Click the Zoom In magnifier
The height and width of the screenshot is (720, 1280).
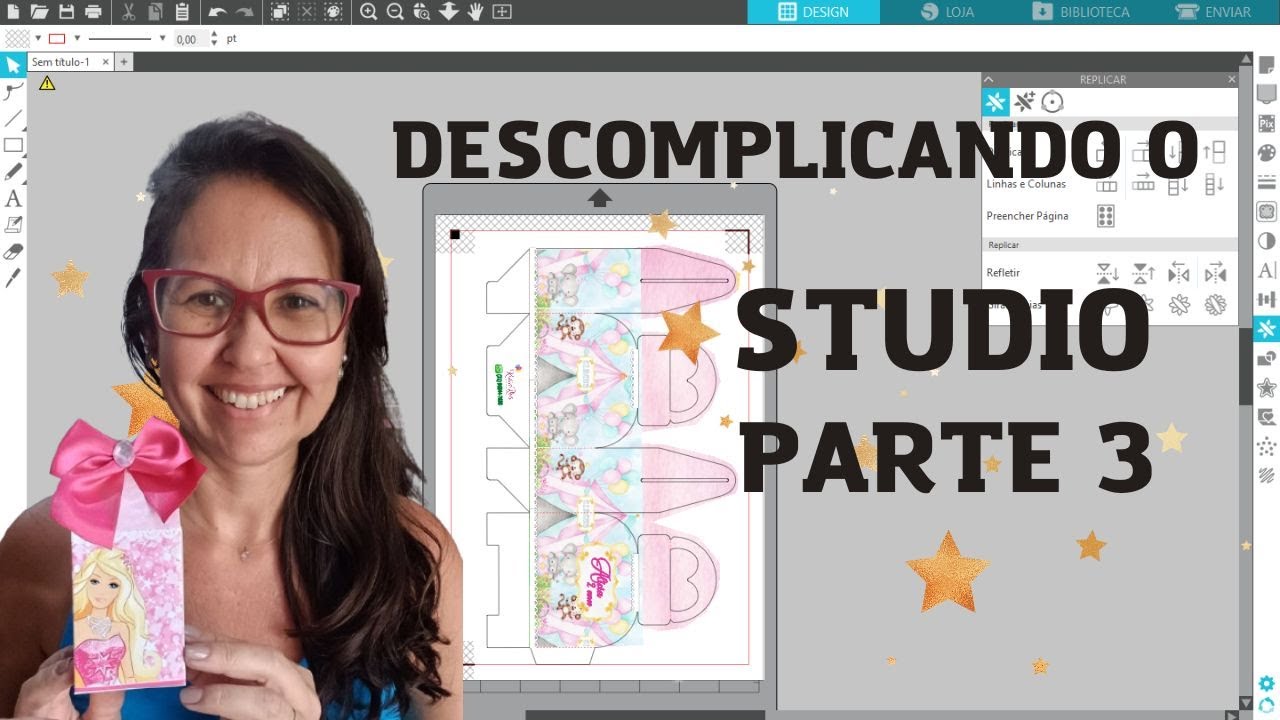click(x=369, y=12)
